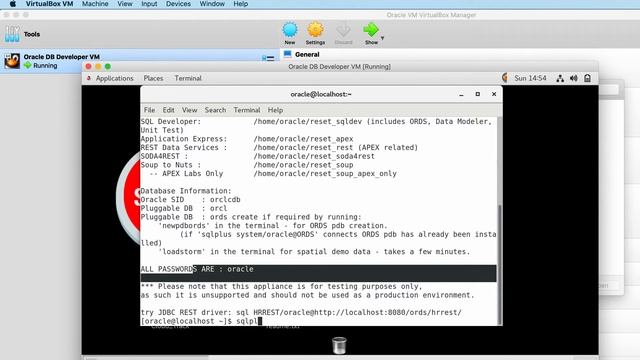Click the '/home/oracle/reset_soup_apex_only' path

(325, 173)
